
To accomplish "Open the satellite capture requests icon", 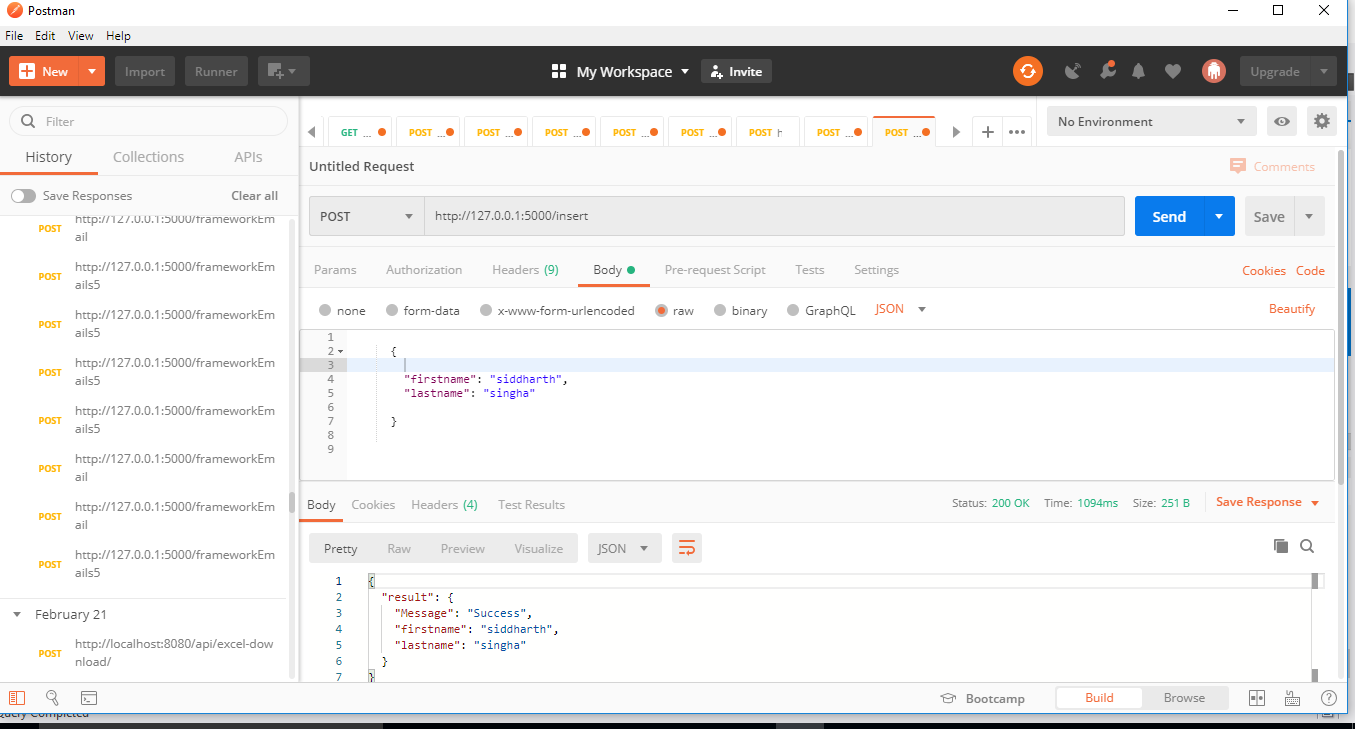I will pyautogui.click(x=1073, y=71).
